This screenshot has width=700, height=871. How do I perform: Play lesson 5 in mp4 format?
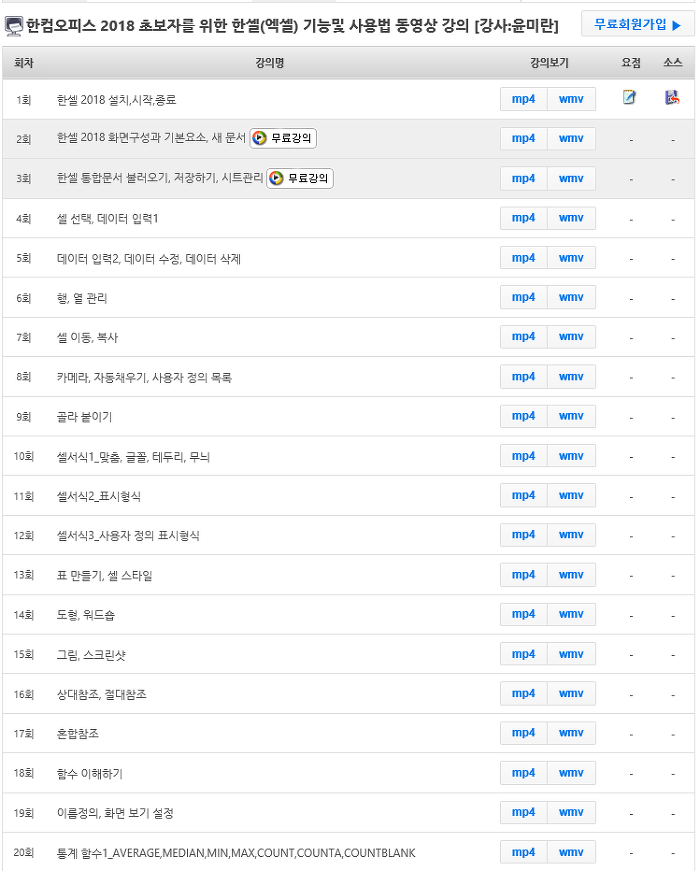(x=523, y=258)
